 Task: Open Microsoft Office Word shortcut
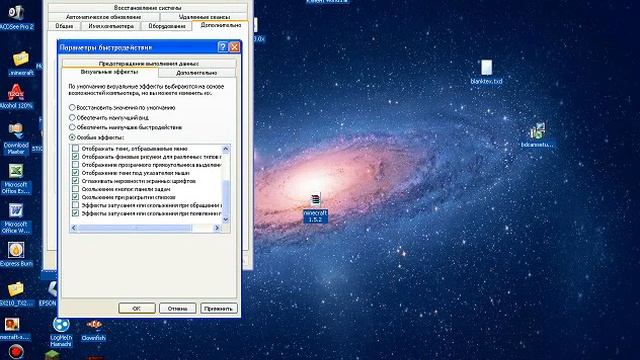coord(16,219)
